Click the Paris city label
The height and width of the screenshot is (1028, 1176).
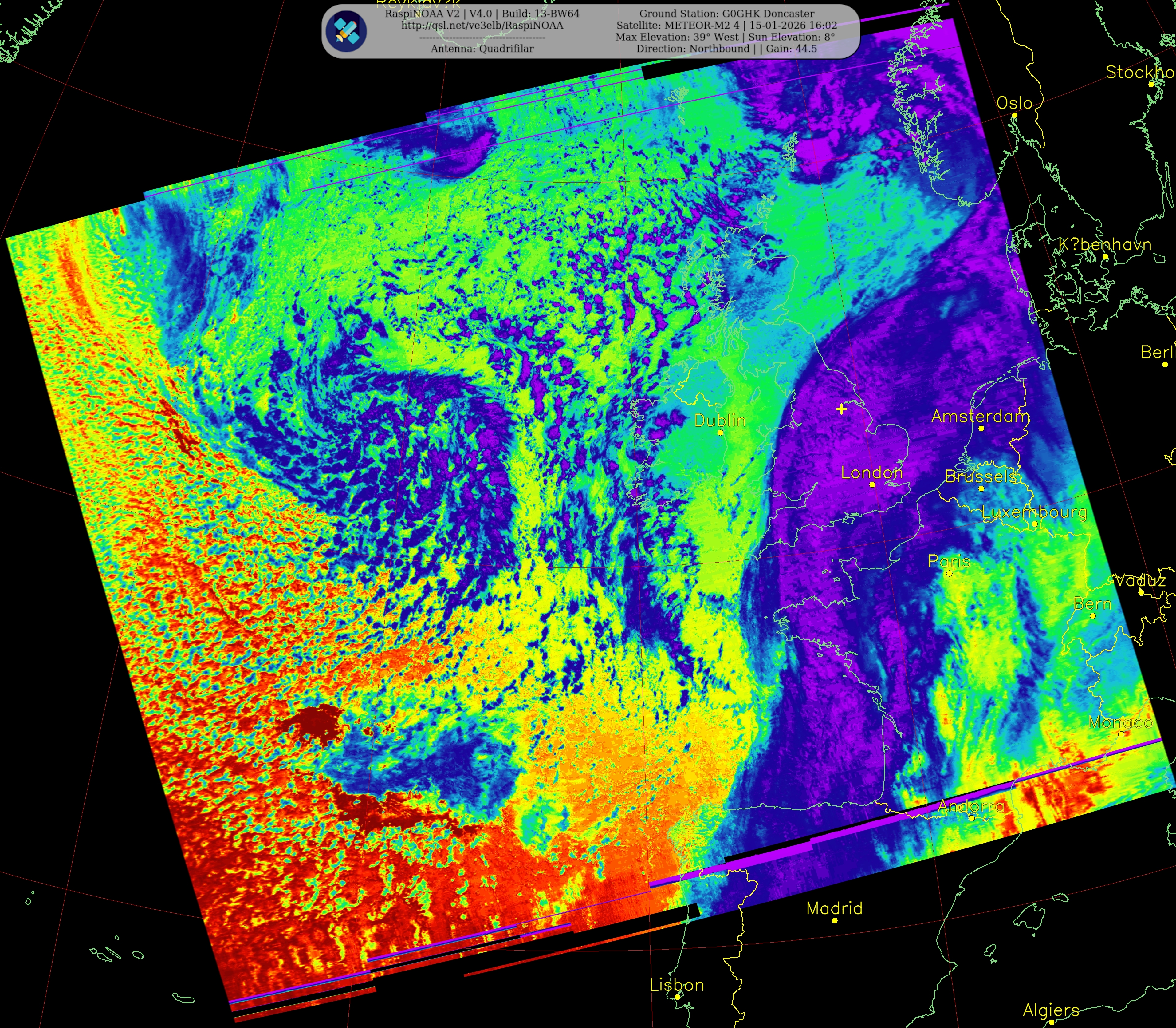pos(949,561)
